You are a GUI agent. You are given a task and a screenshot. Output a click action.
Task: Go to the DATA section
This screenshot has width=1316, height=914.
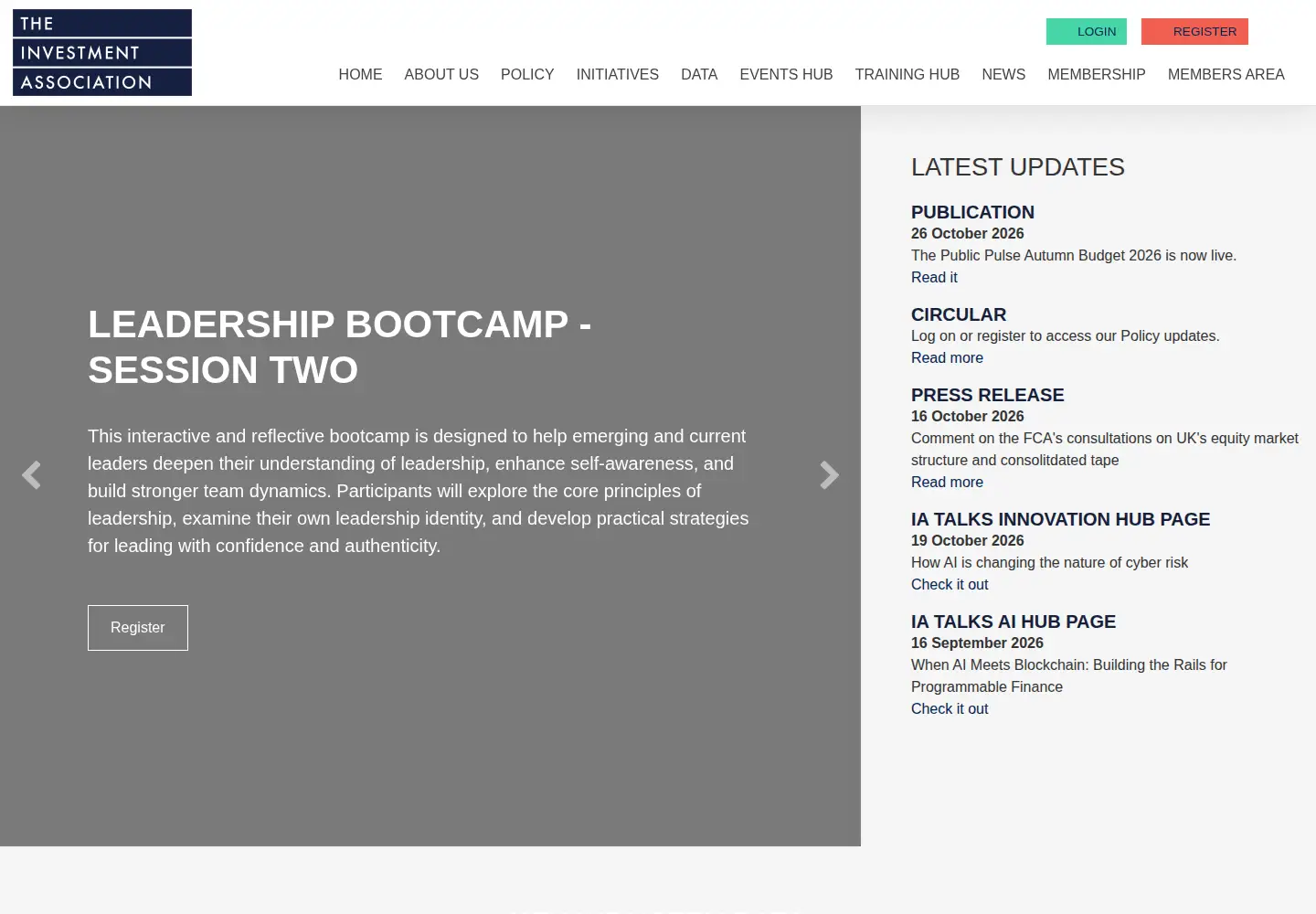pyautogui.click(x=699, y=75)
